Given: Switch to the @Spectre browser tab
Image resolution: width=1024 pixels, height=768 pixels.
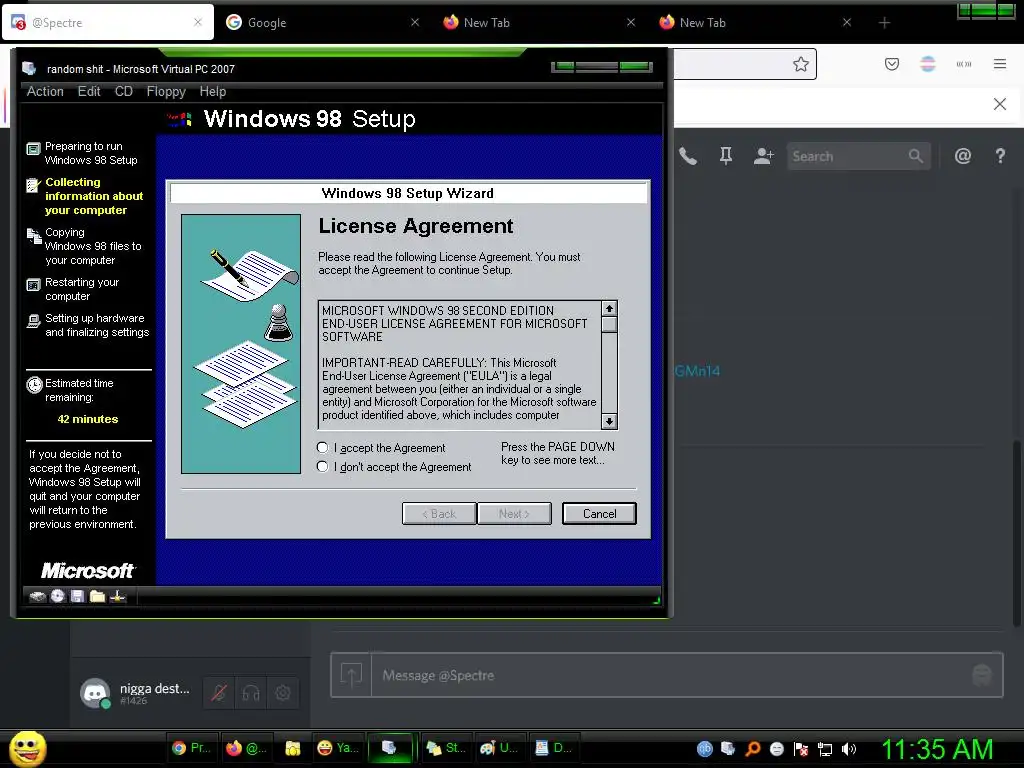Looking at the screenshot, I should point(108,23).
